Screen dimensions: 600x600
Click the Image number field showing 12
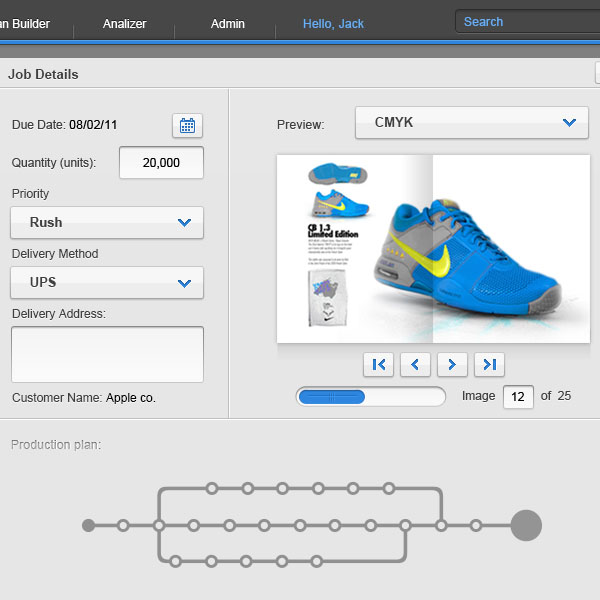pyautogui.click(x=518, y=397)
